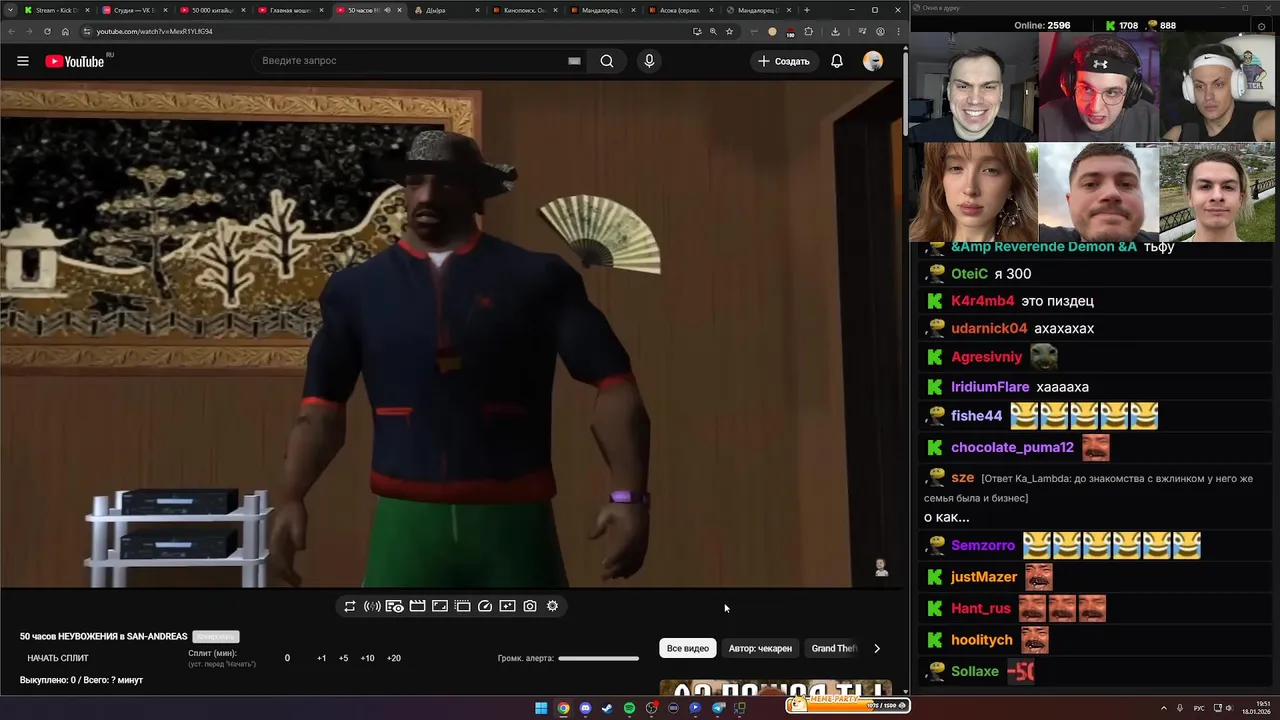The height and width of the screenshot is (720, 1280).
Task: Go to the browser home page
Action: click(65, 31)
